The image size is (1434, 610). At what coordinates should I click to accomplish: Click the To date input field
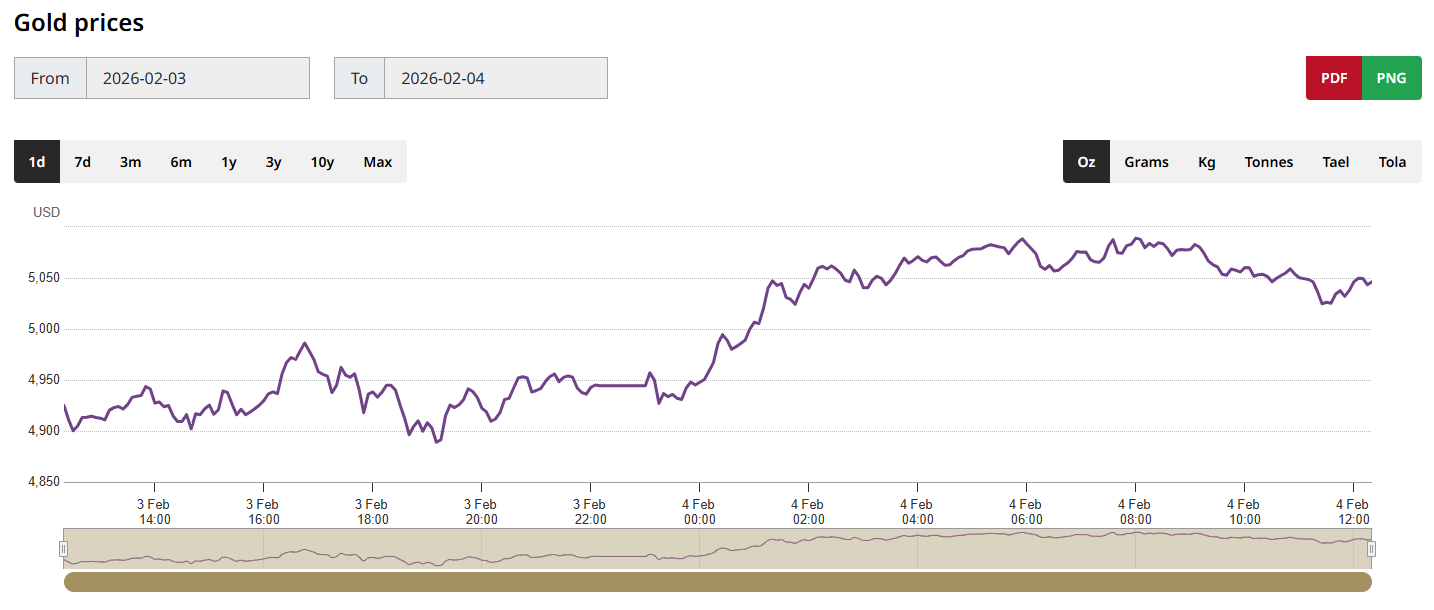click(495, 78)
